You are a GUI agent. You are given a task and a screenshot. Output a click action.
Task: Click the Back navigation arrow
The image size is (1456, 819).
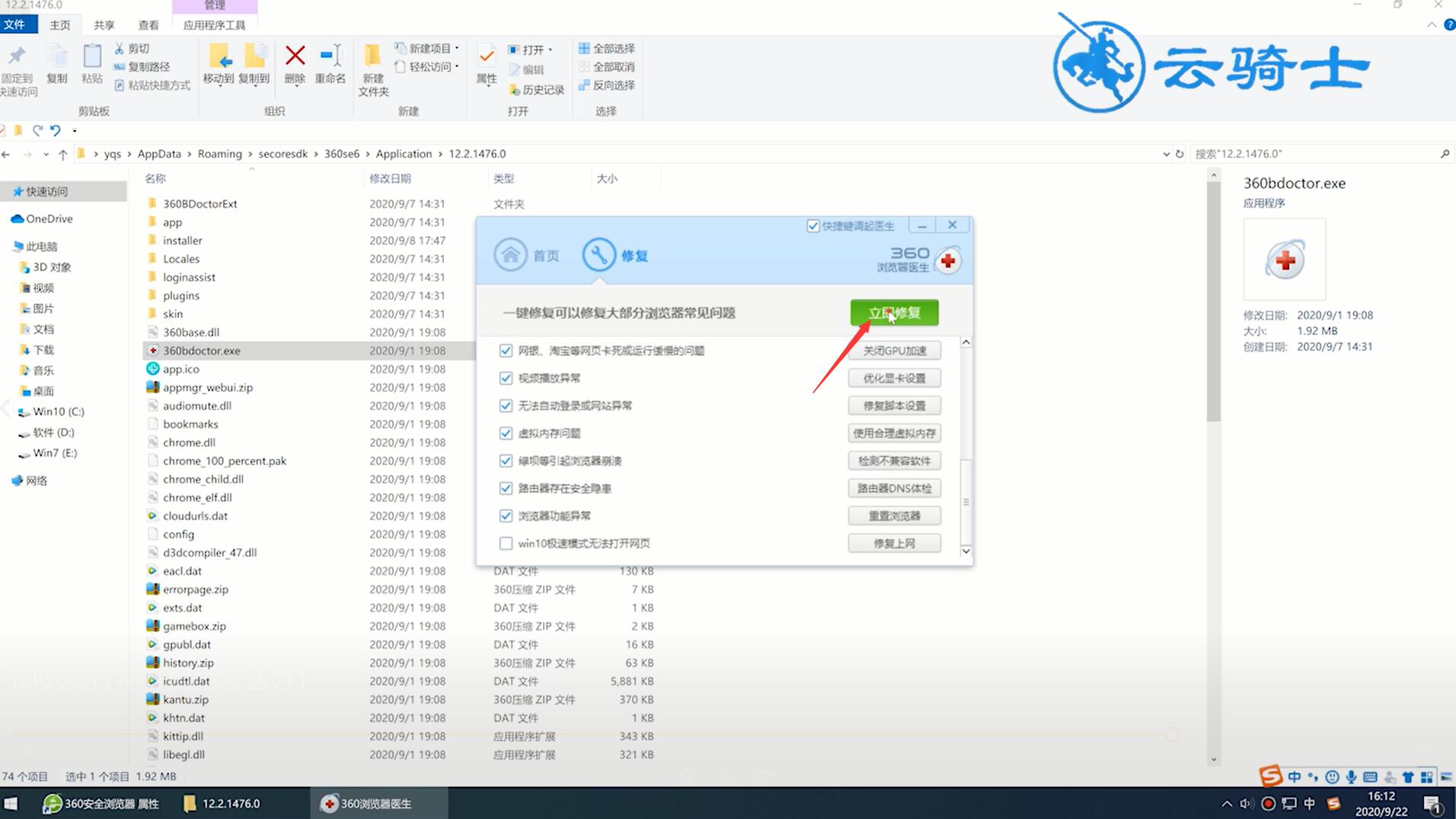[x=6, y=155]
